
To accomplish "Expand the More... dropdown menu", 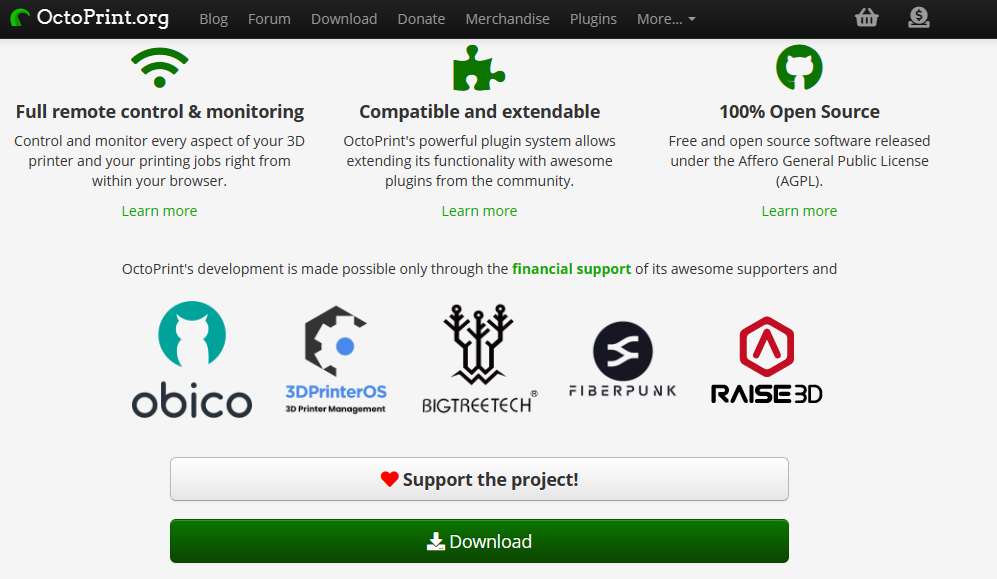I will [666, 19].
